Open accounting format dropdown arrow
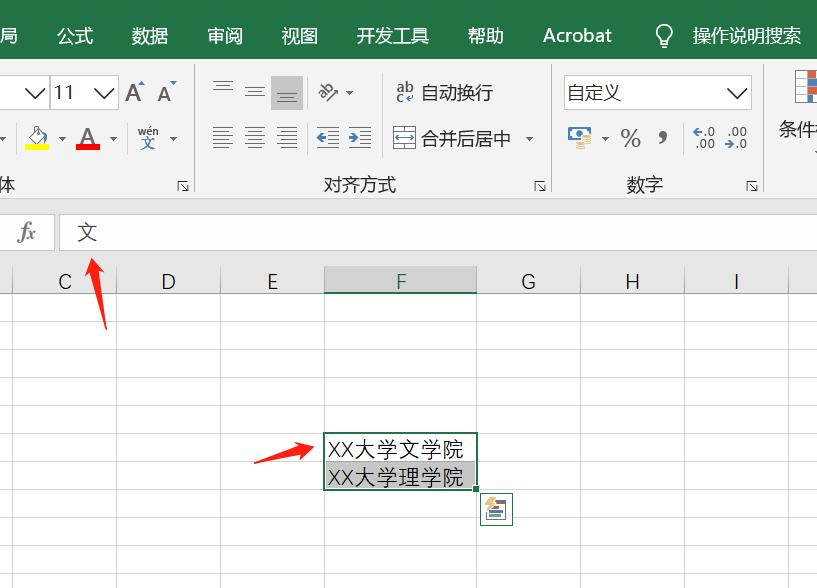The height and width of the screenshot is (588, 817). click(605, 139)
